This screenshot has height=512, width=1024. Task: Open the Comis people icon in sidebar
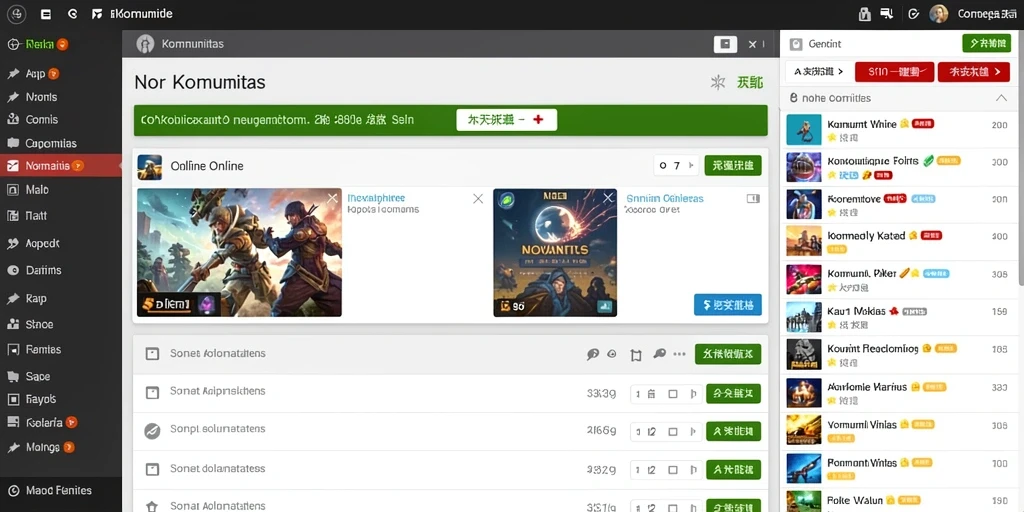tap(12, 120)
